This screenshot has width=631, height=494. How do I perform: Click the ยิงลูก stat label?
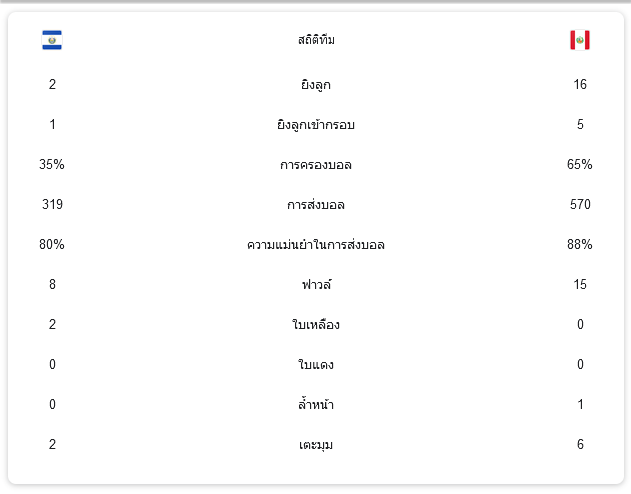pos(316,84)
